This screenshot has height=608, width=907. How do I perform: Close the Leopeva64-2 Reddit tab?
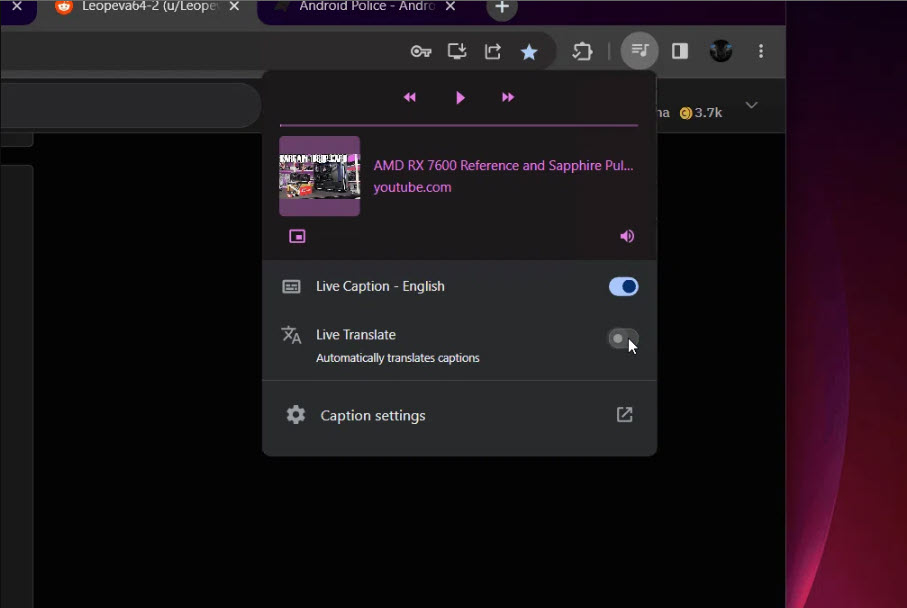(x=234, y=6)
